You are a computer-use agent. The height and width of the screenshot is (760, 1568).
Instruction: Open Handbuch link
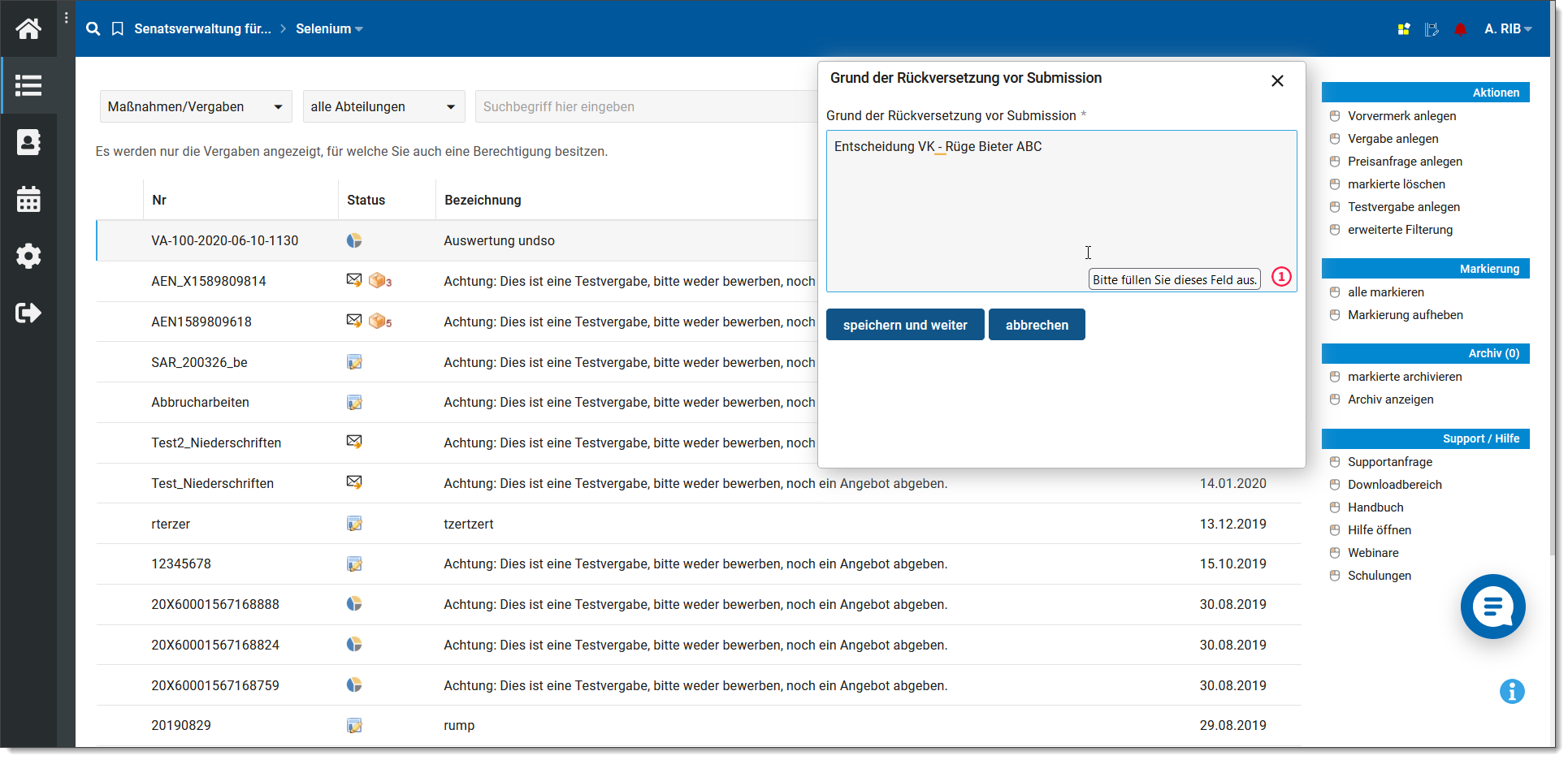(x=1375, y=507)
